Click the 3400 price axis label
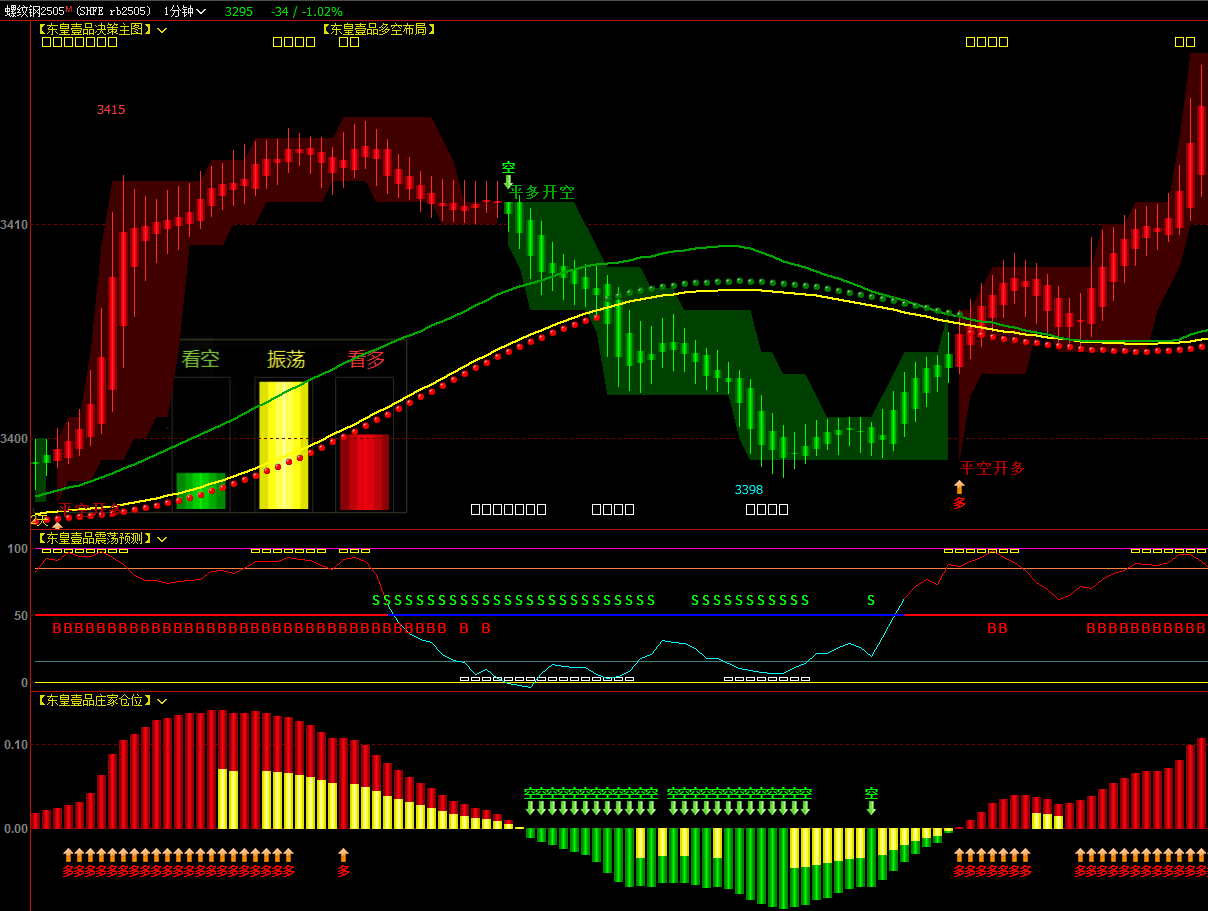Viewport: 1208px width, 911px height. pyautogui.click(x=14, y=439)
